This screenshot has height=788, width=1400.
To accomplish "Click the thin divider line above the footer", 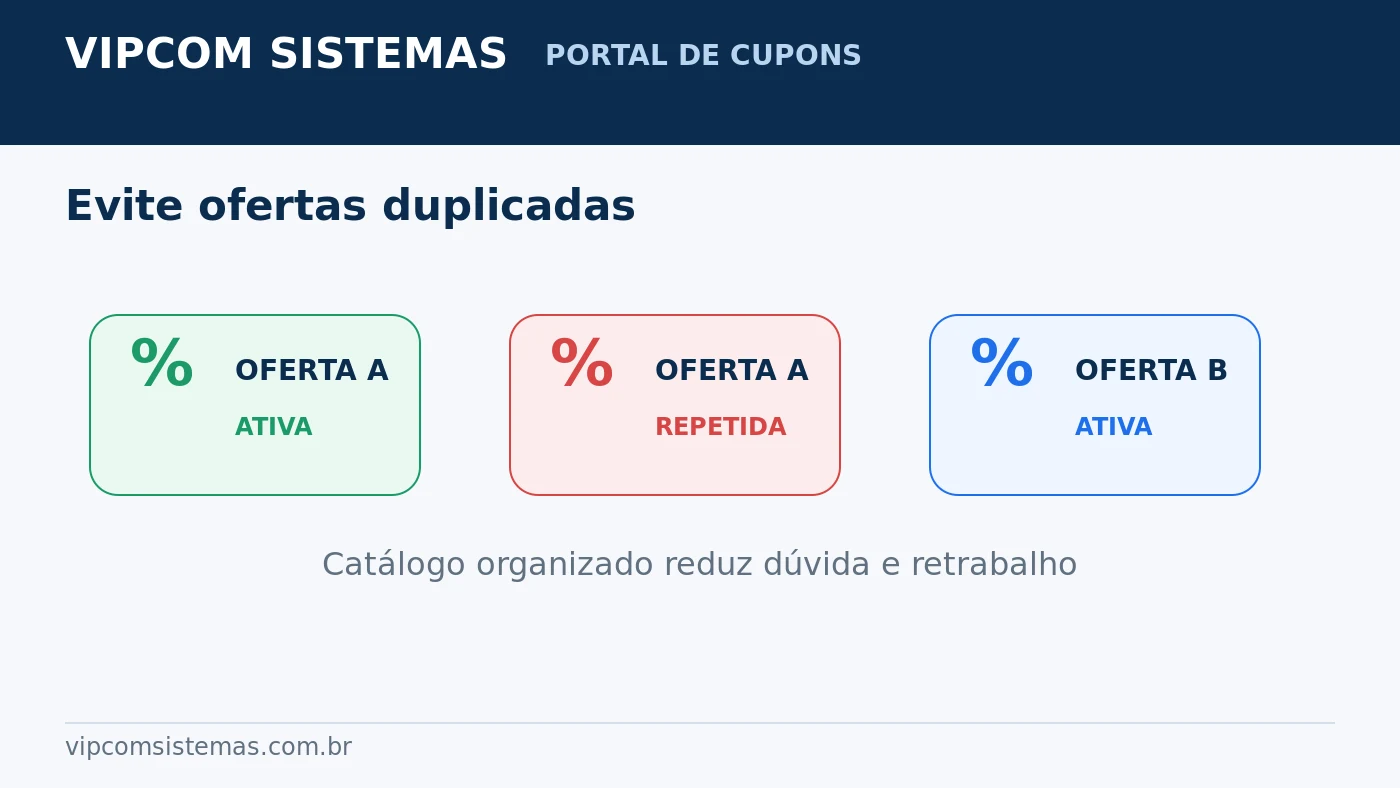I will 700,723.
